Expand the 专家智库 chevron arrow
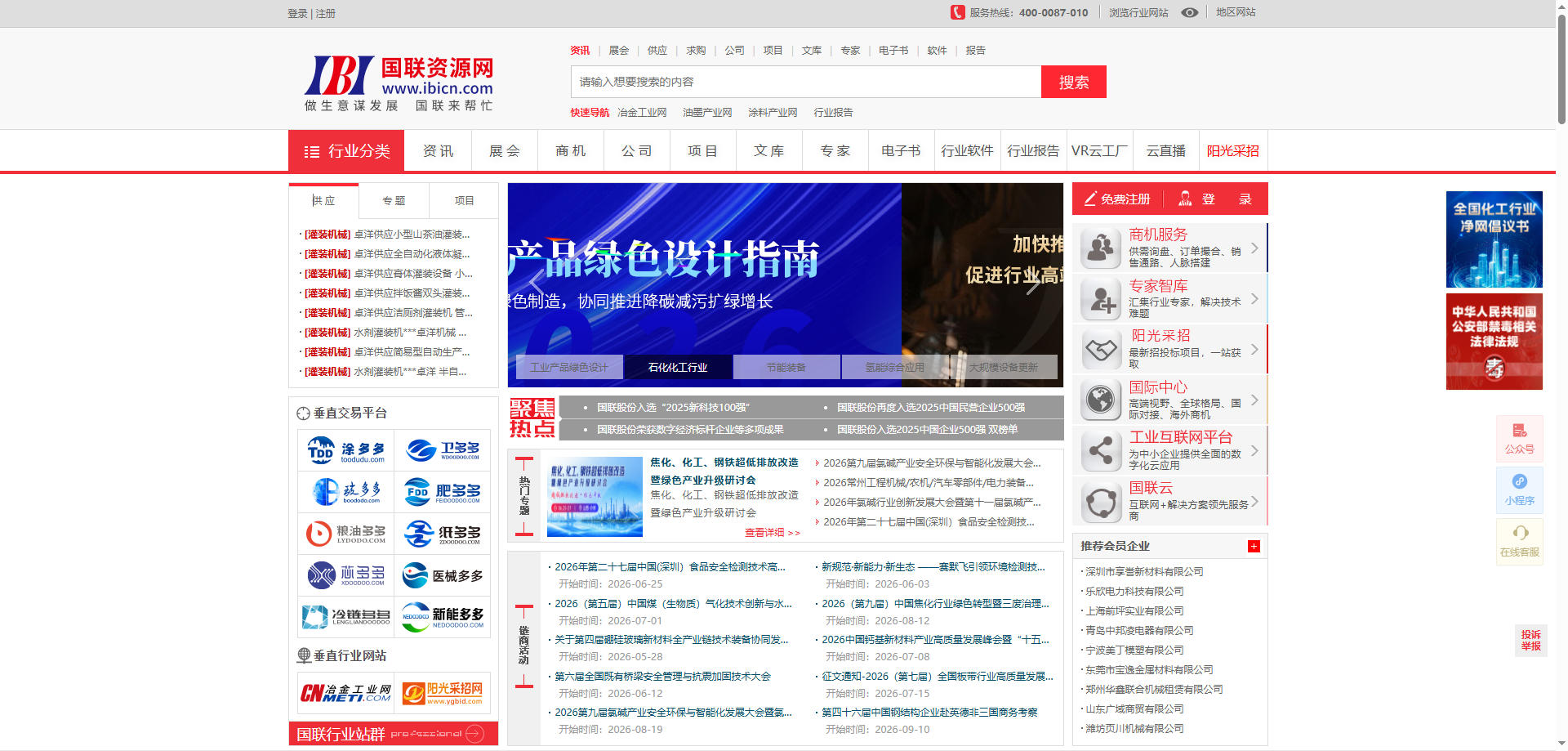The height and width of the screenshot is (751, 1568). (x=1254, y=298)
